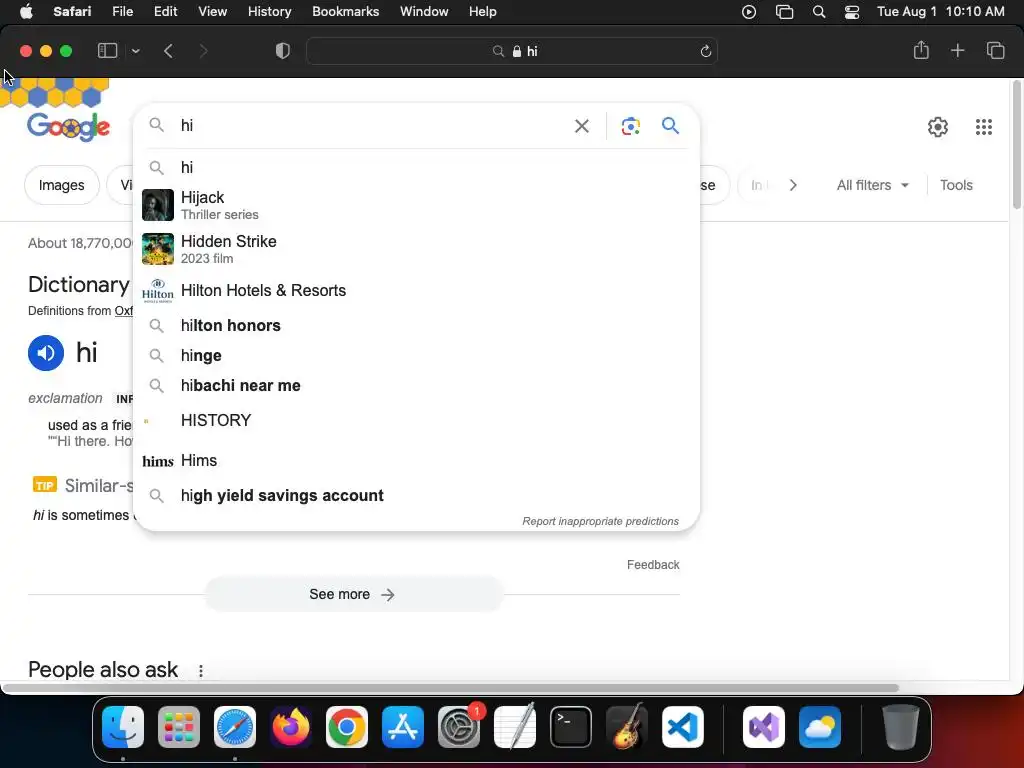Open the Edit menu
The width and height of the screenshot is (1024, 768).
tap(165, 12)
